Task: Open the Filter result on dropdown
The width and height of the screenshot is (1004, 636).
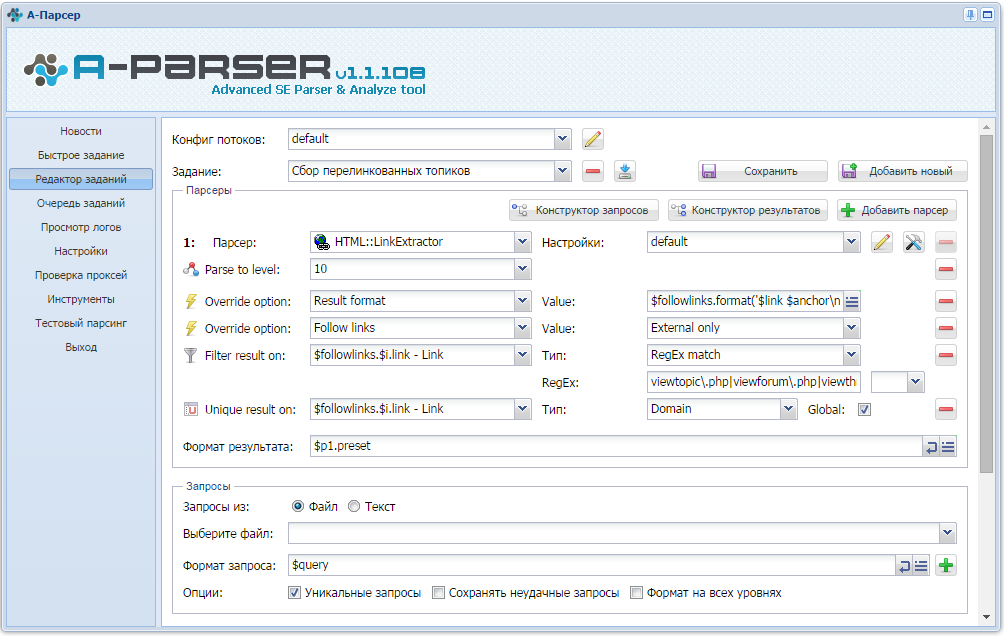Action: click(x=522, y=354)
